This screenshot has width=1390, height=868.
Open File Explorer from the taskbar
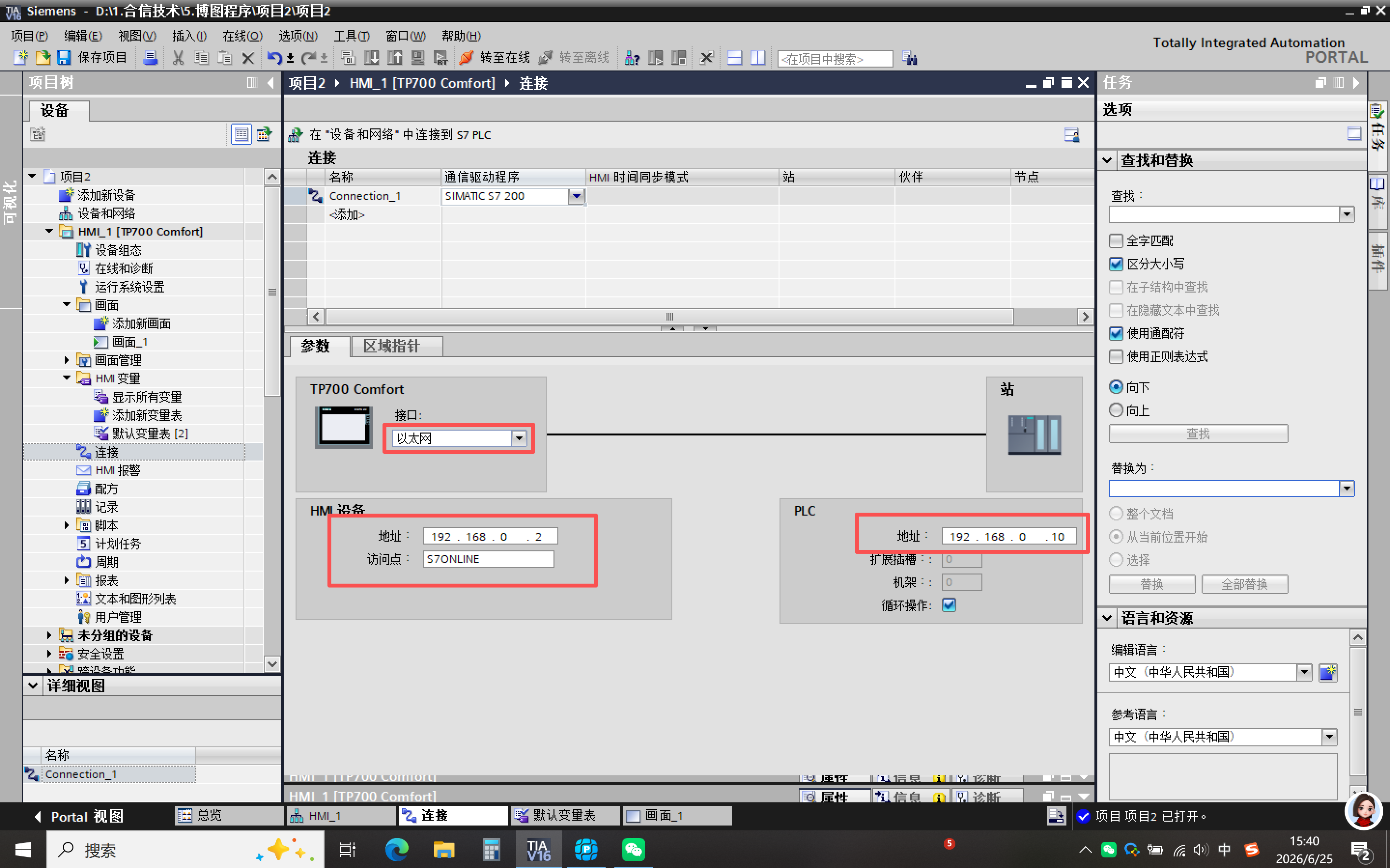[x=444, y=849]
